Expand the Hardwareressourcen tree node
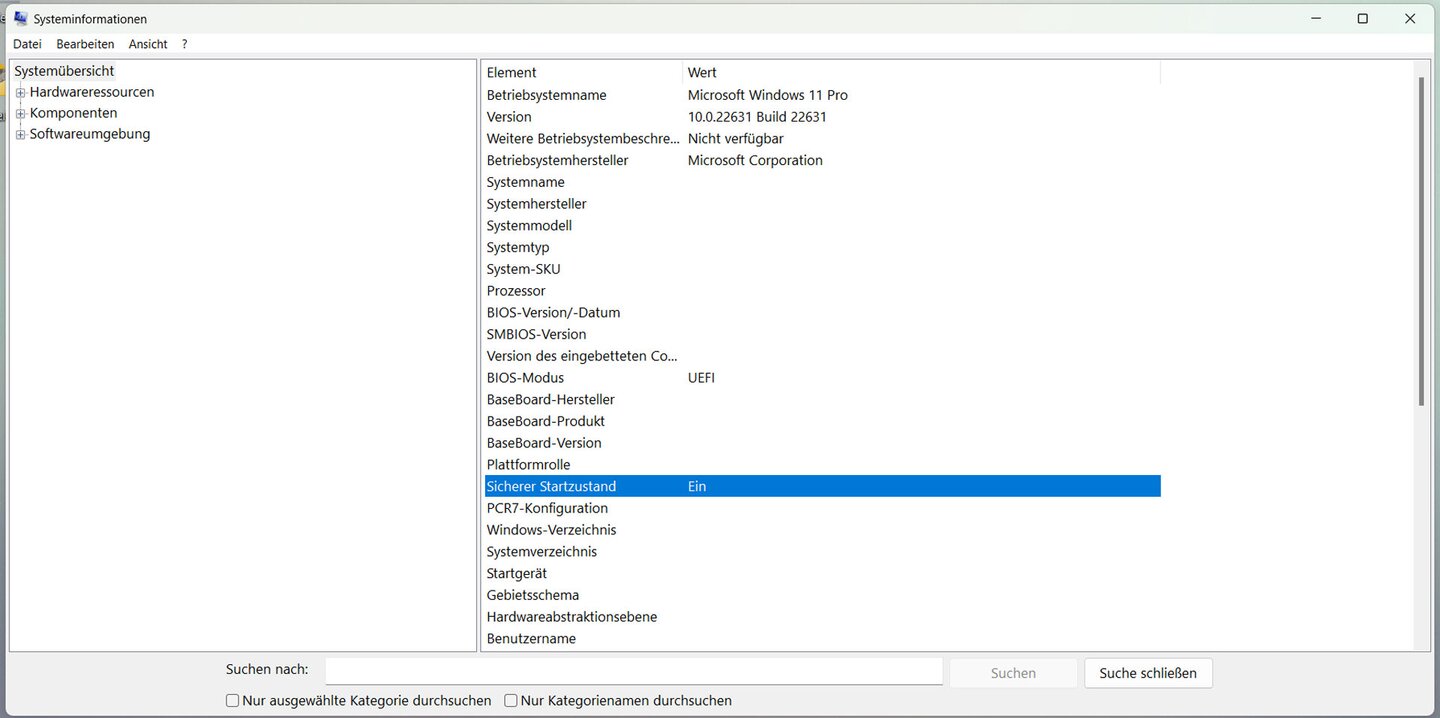Viewport: 1440px width, 718px height. [x=20, y=91]
